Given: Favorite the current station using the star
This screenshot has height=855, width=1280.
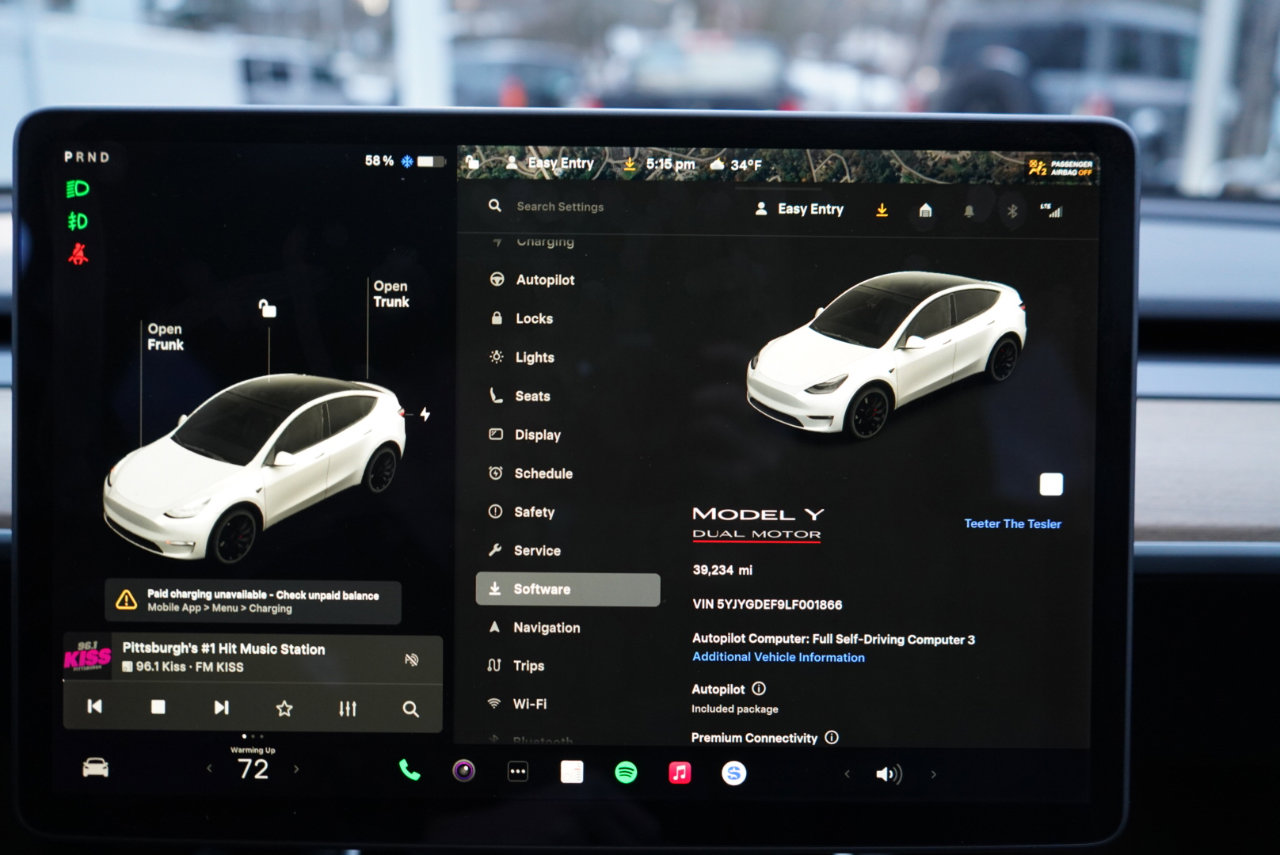Looking at the screenshot, I should (x=284, y=707).
